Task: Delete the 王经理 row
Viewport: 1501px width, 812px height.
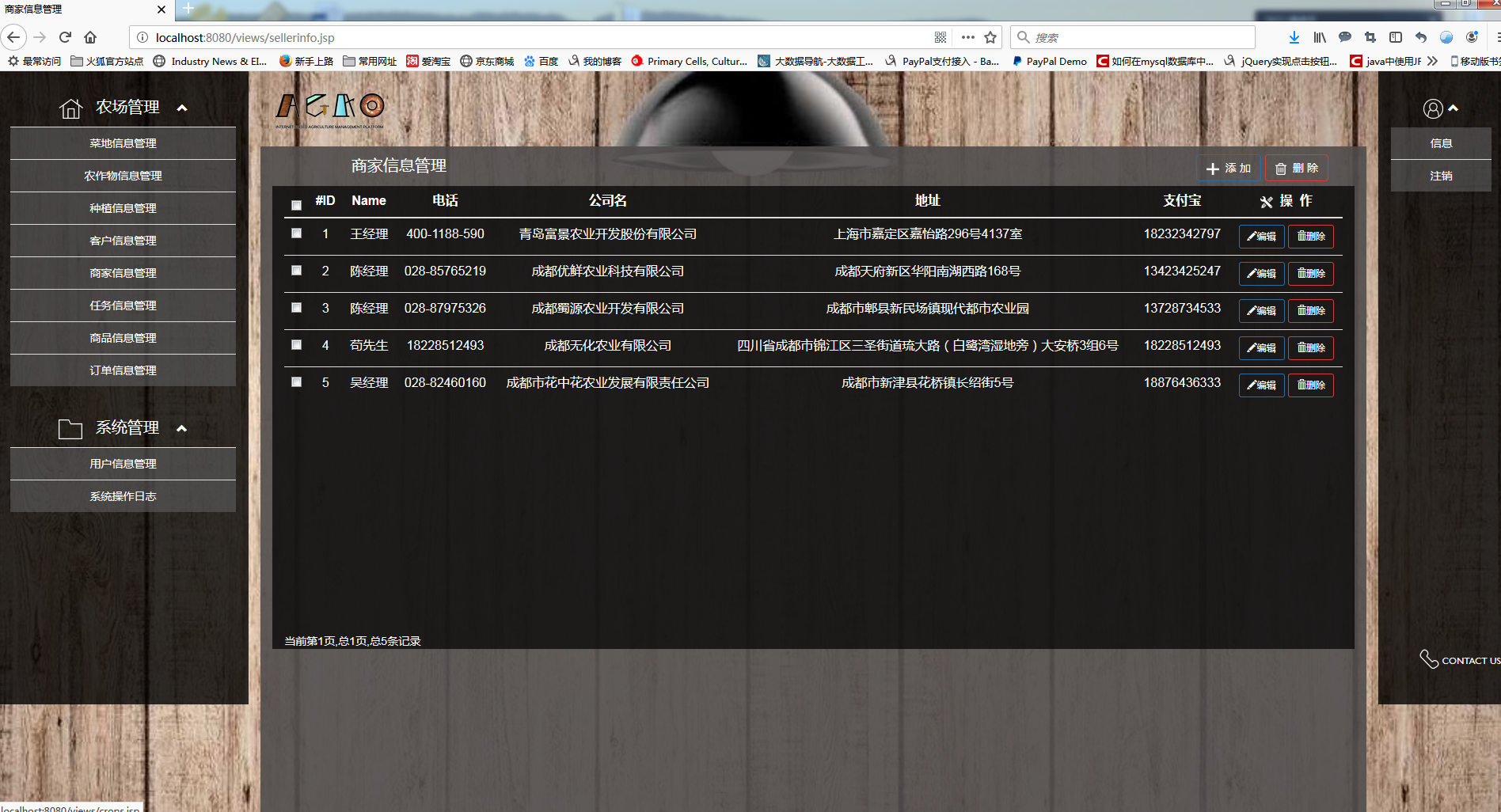Action: pyautogui.click(x=1311, y=237)
